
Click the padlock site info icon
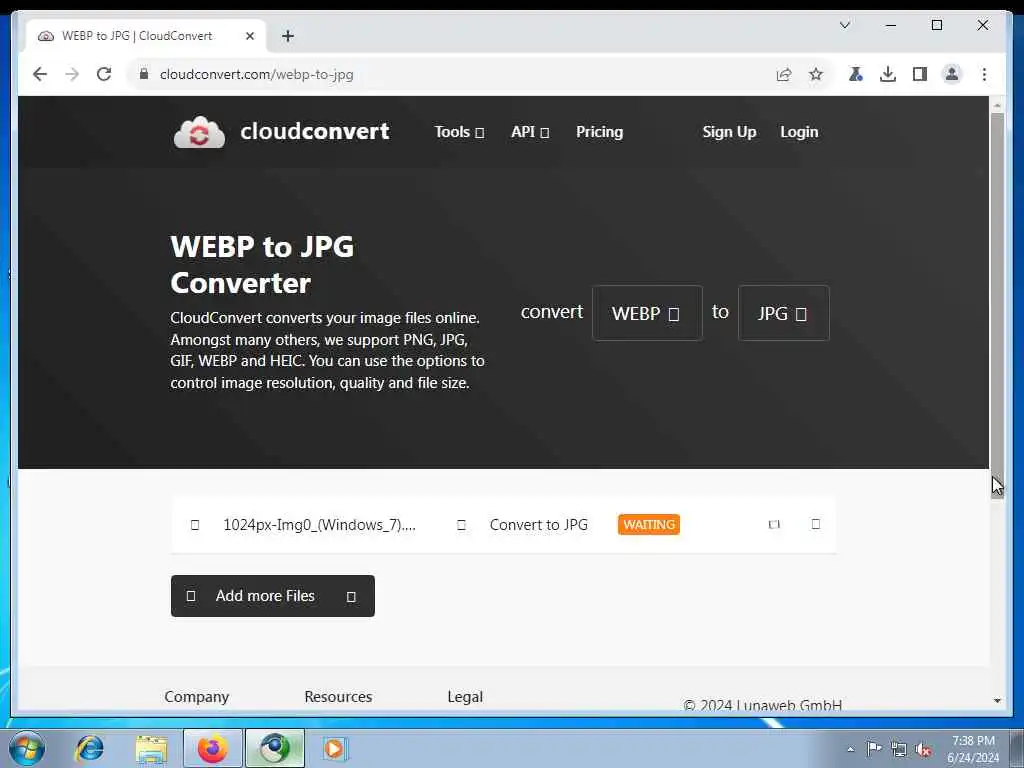point(144,74)
